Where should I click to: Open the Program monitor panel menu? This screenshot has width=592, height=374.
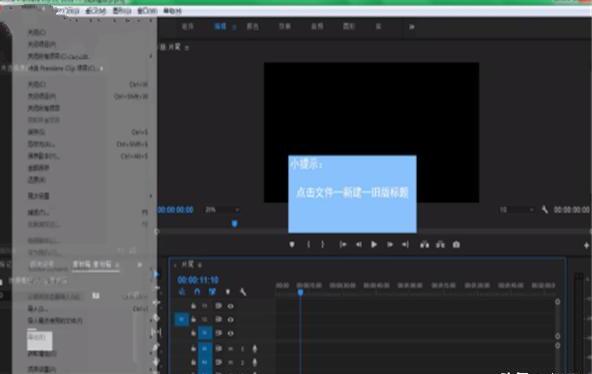[187, 48]
